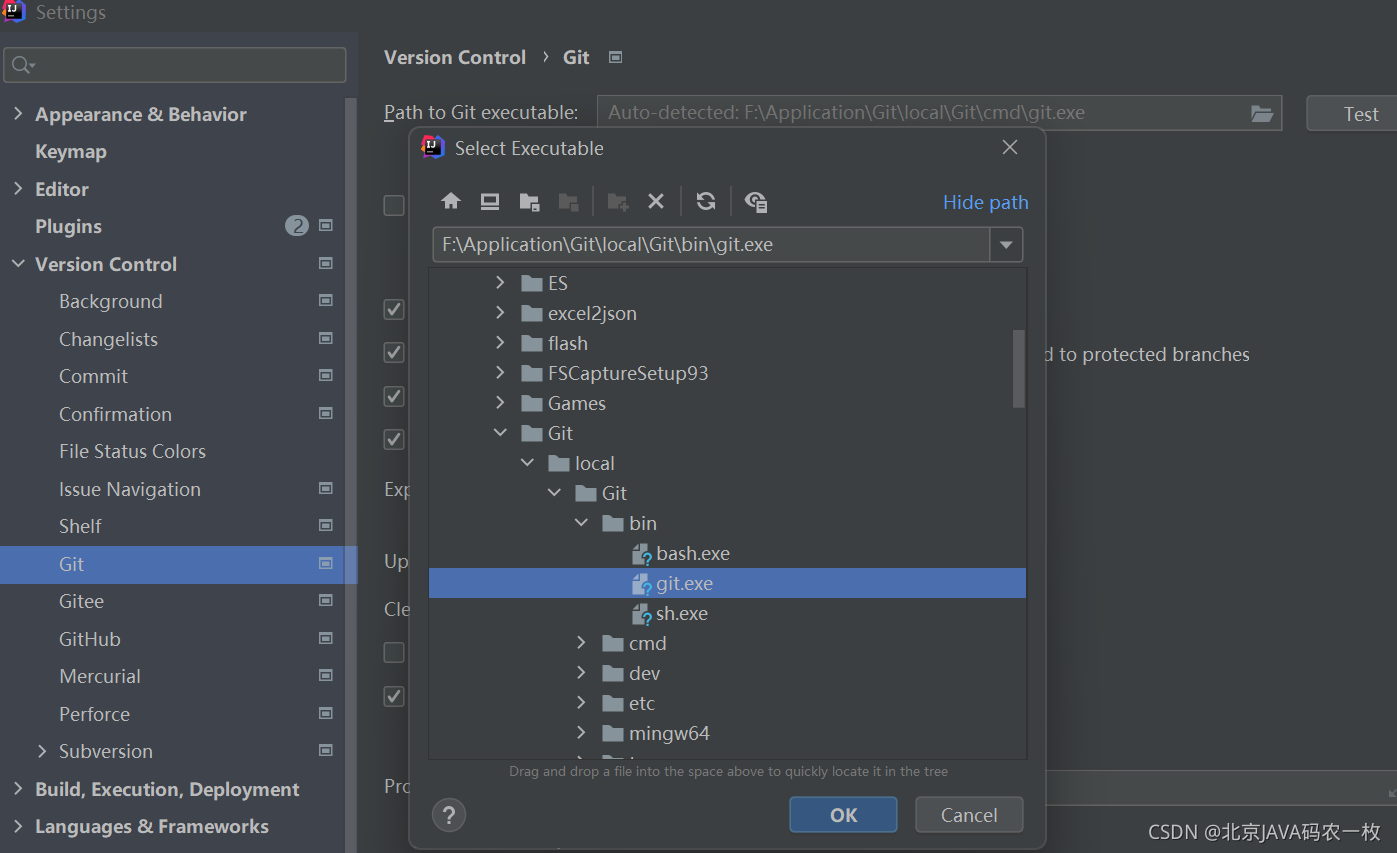
Task: Click Version Control in the breadcrumb
Action: tap(455, 57)
